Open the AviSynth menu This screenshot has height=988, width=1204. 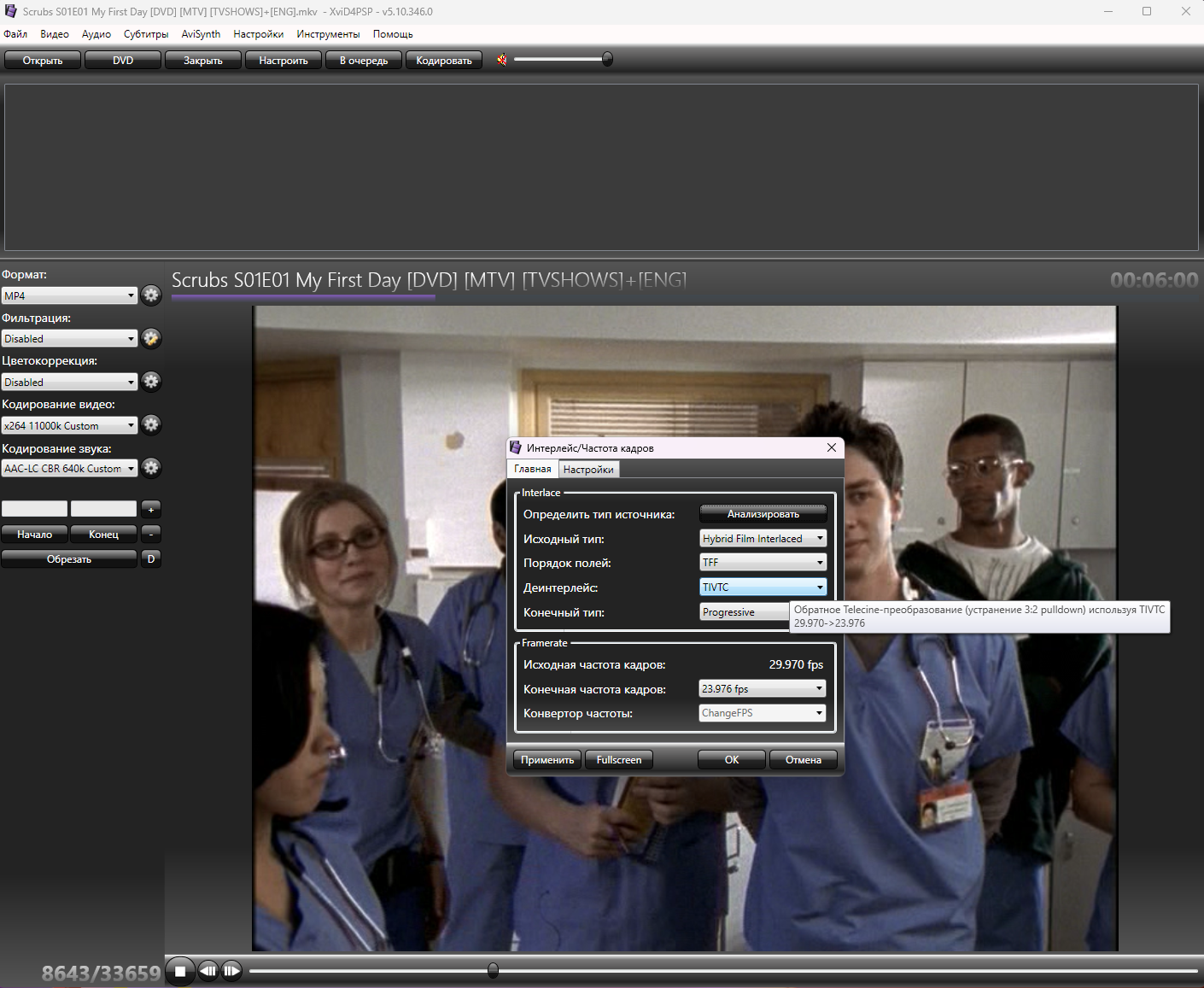201,34
